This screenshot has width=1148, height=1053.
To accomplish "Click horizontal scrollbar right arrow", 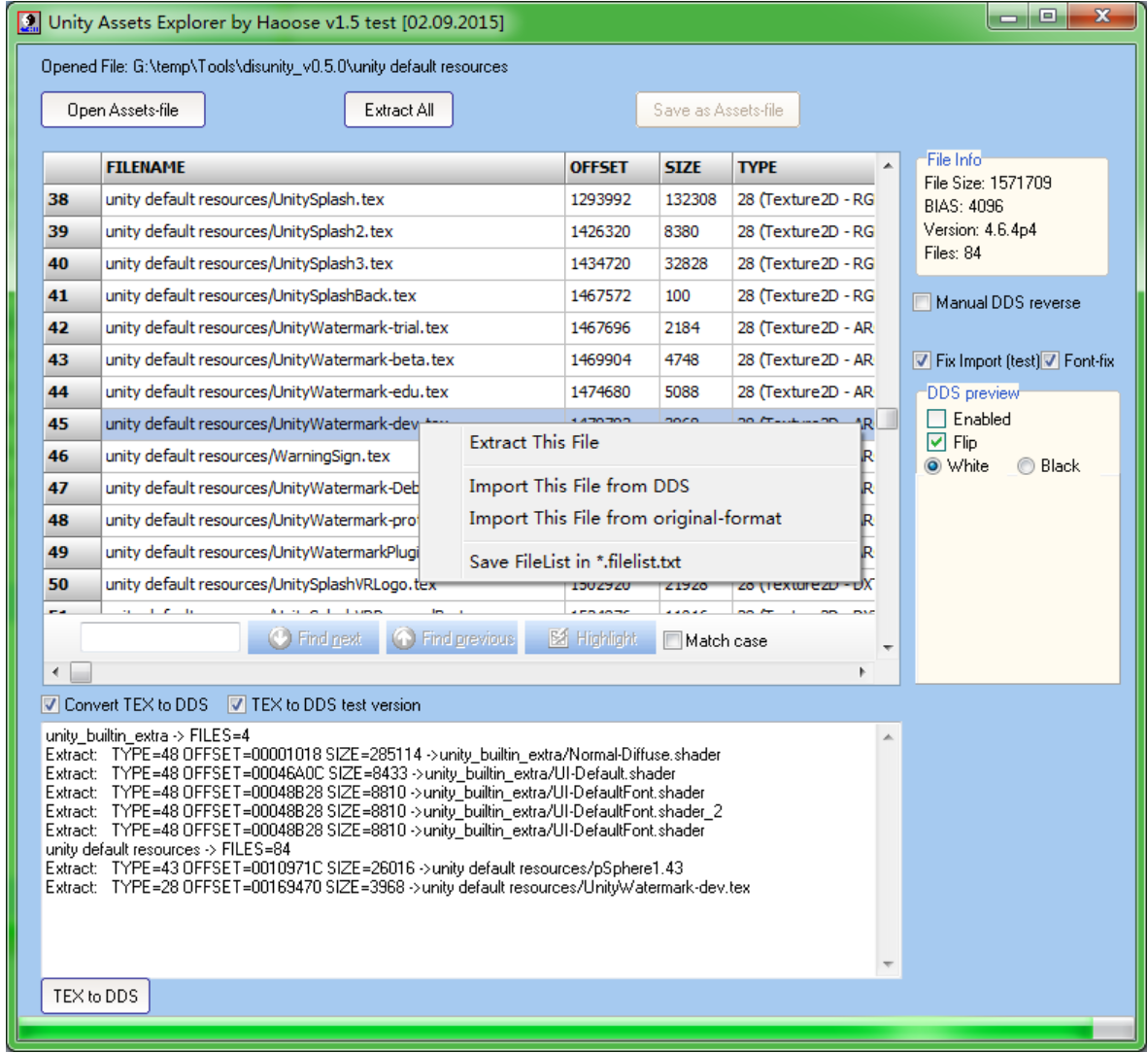I will (861, 671).
